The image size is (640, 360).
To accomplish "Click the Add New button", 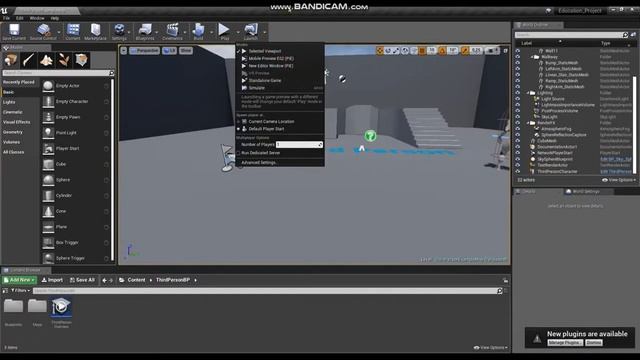I will [x=19, y=280].
